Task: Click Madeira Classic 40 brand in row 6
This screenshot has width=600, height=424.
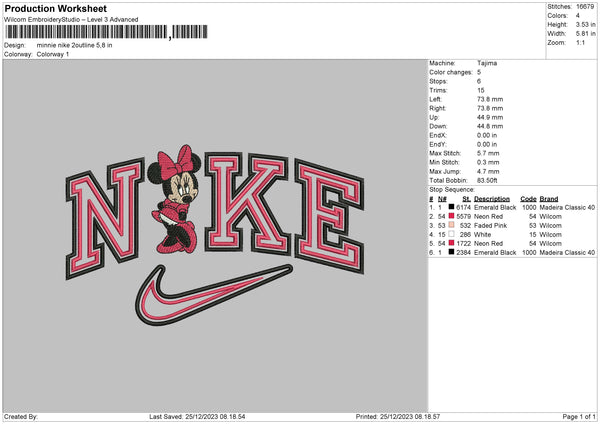Action: 567,253
